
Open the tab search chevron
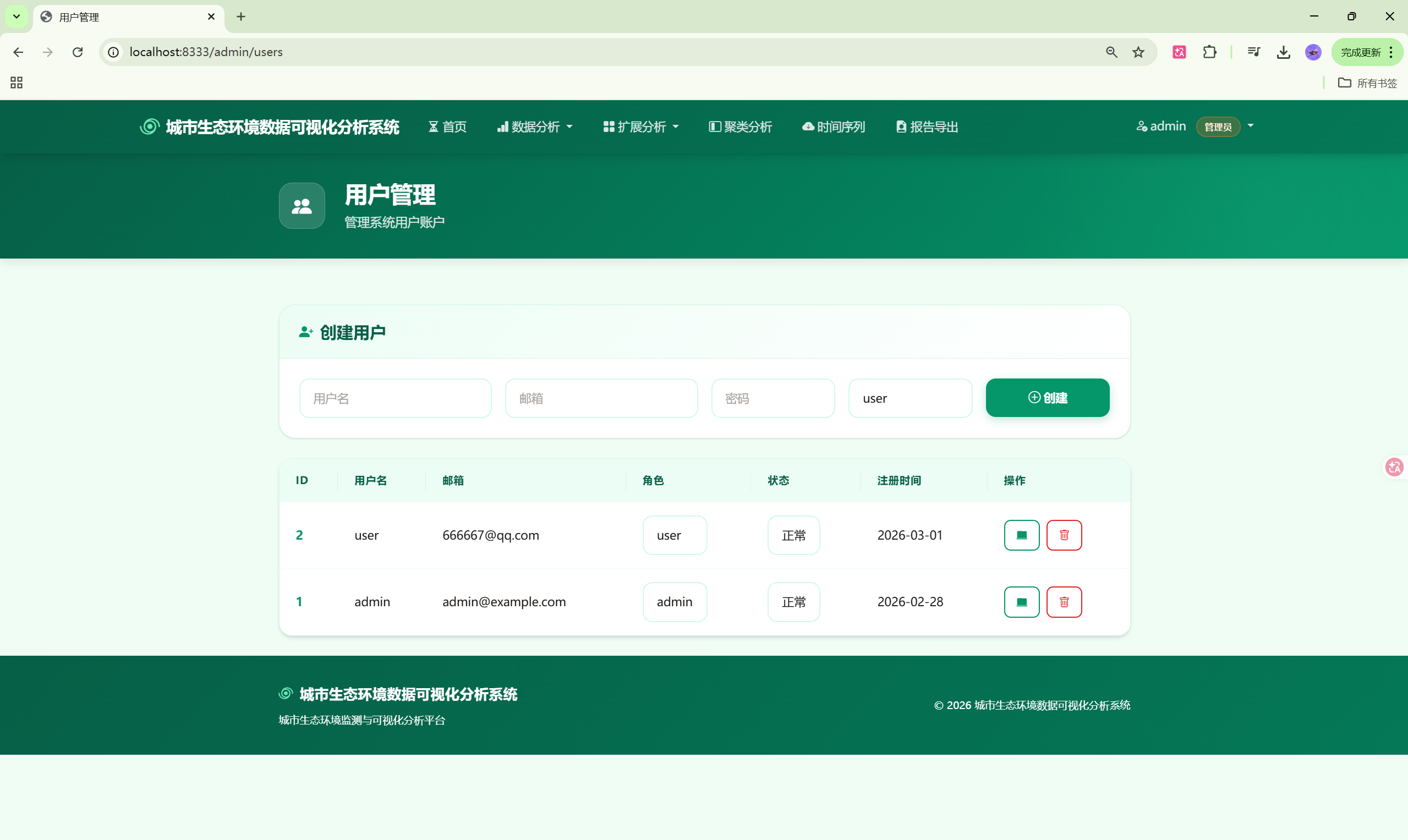point(17,17)
